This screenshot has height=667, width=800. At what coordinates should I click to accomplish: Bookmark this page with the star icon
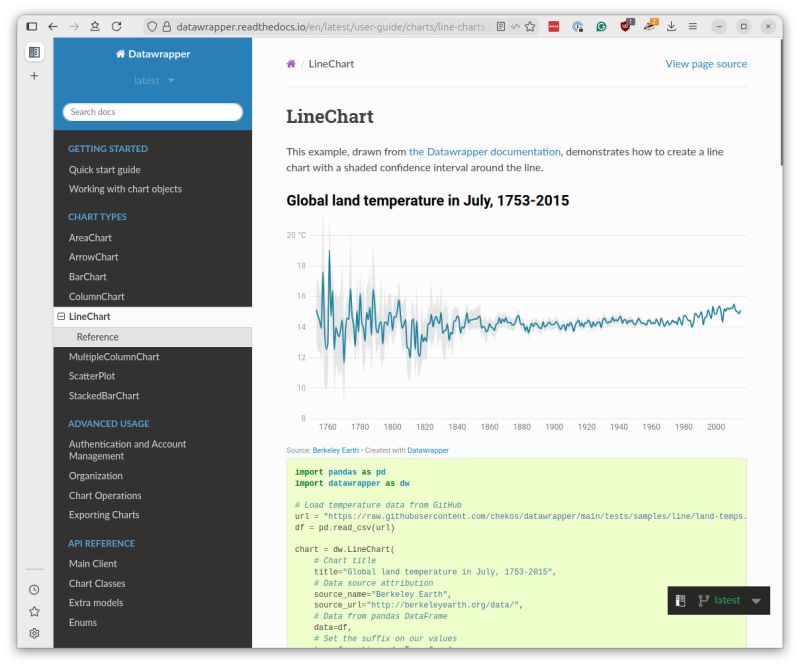530,27
